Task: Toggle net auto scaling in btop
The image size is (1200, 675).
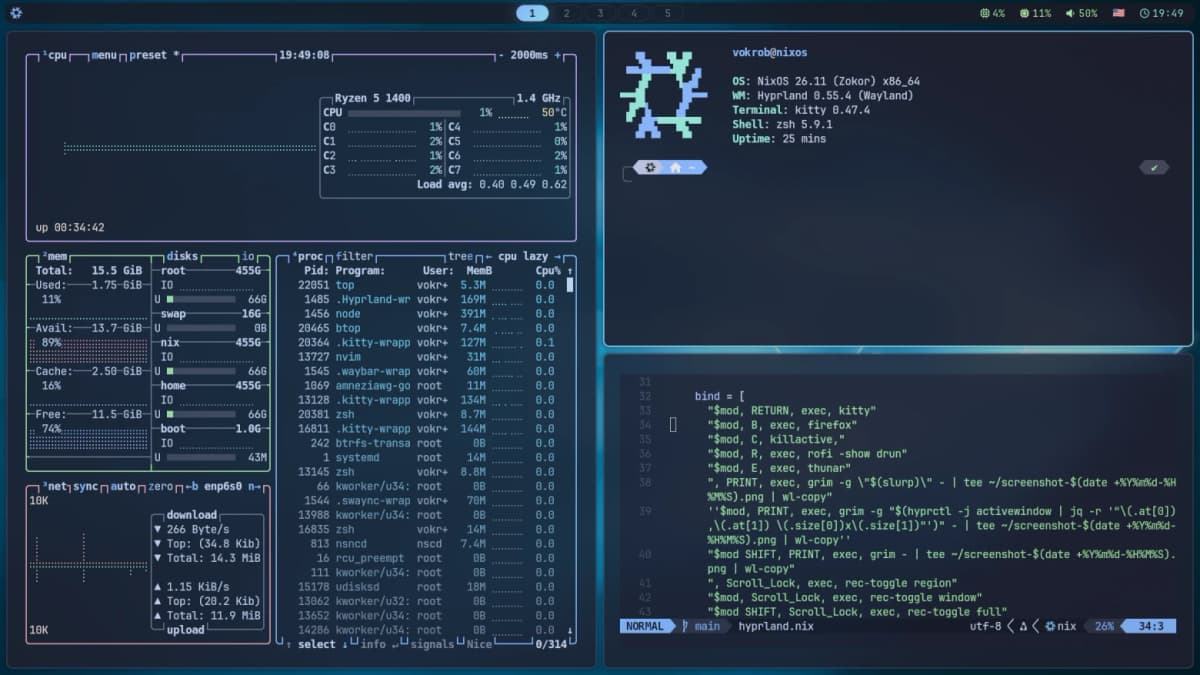Action: tap(122, 486)
